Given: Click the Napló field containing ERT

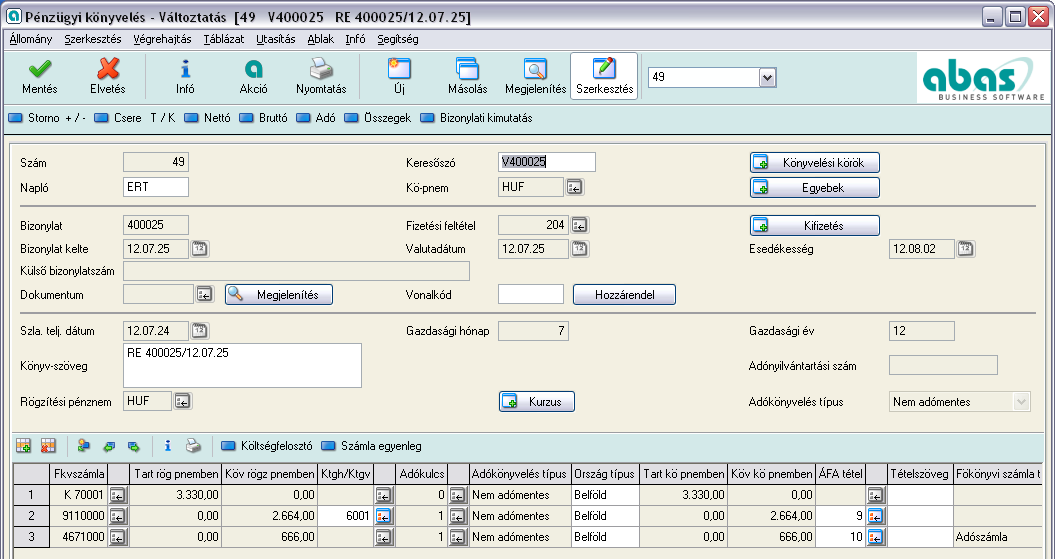Looking at the screenshot, I should point(156,187).
